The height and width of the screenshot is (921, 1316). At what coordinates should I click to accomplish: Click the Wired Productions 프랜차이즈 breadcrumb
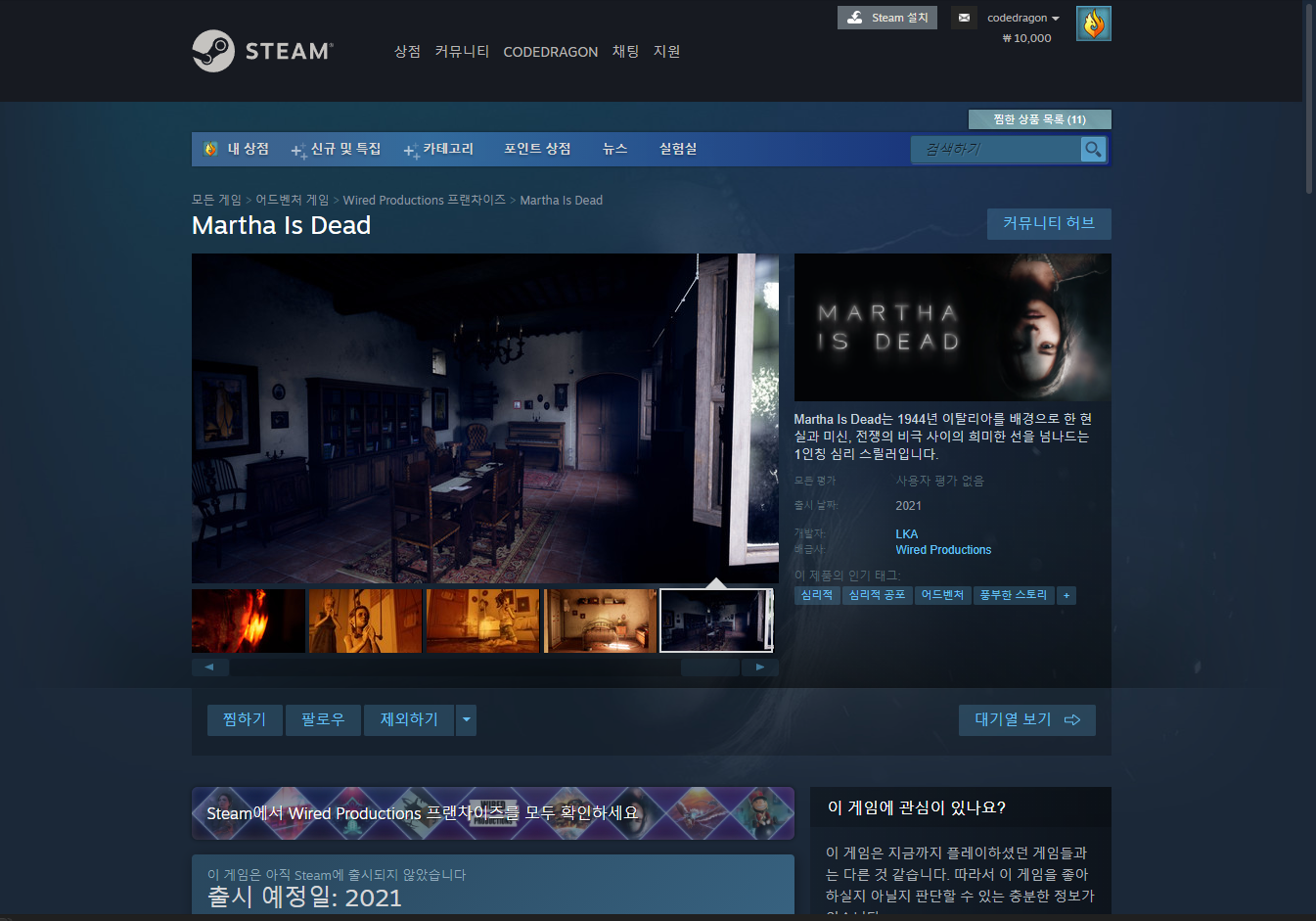click(425, 200)
